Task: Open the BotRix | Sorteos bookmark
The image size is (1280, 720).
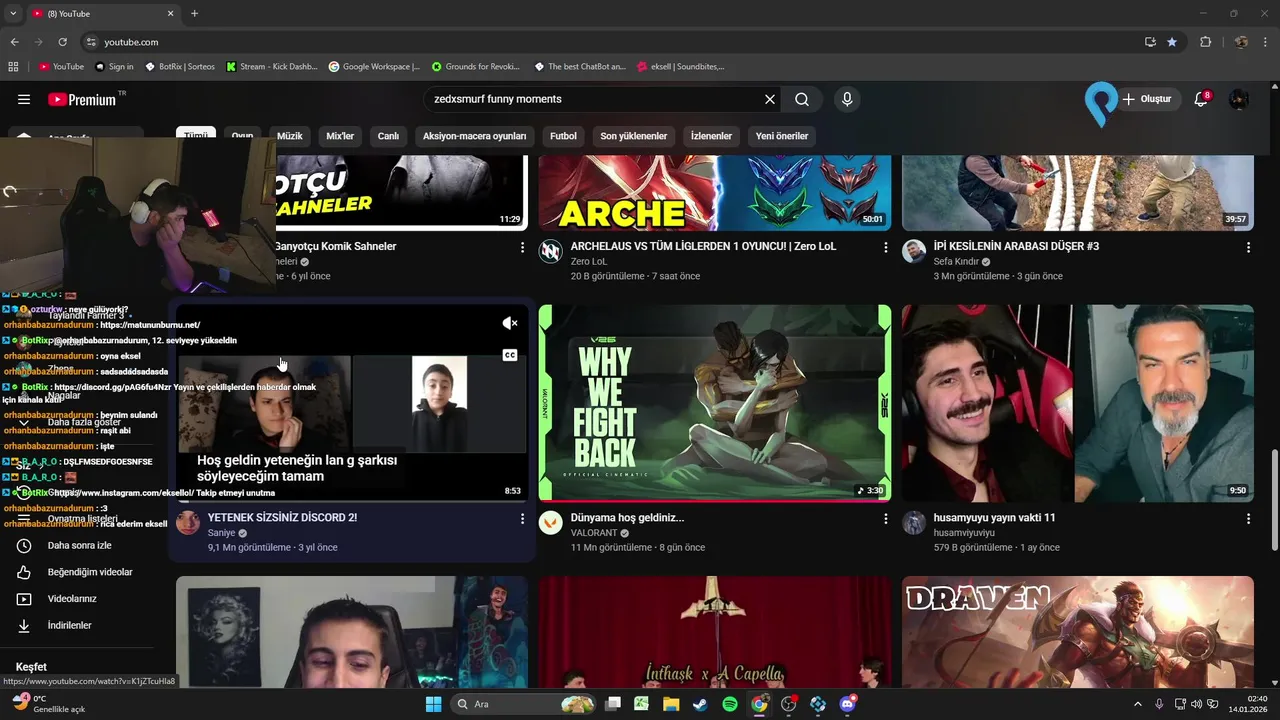Action: click(180, 67)
